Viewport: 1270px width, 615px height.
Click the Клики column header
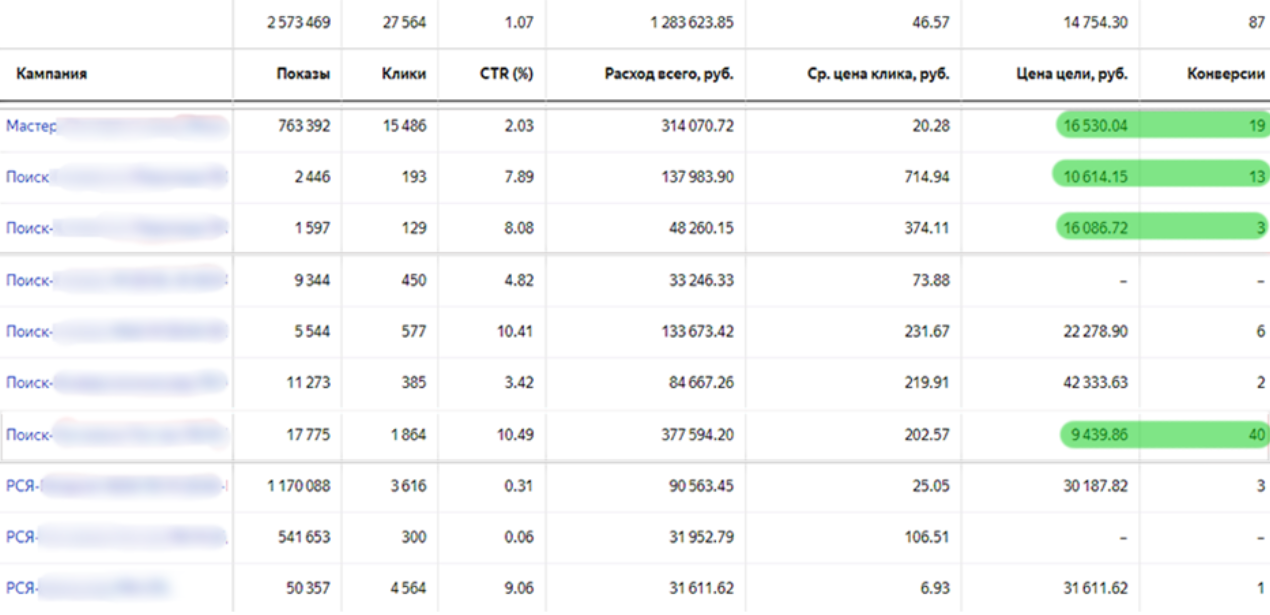tap(404, 74)
